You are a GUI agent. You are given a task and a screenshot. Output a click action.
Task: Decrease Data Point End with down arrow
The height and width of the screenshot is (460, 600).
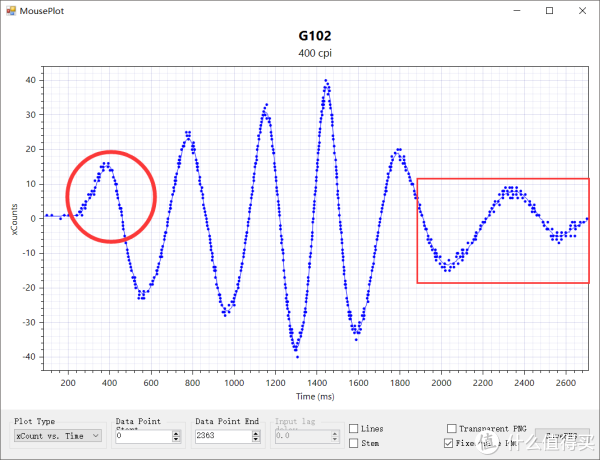pos(256,439)
